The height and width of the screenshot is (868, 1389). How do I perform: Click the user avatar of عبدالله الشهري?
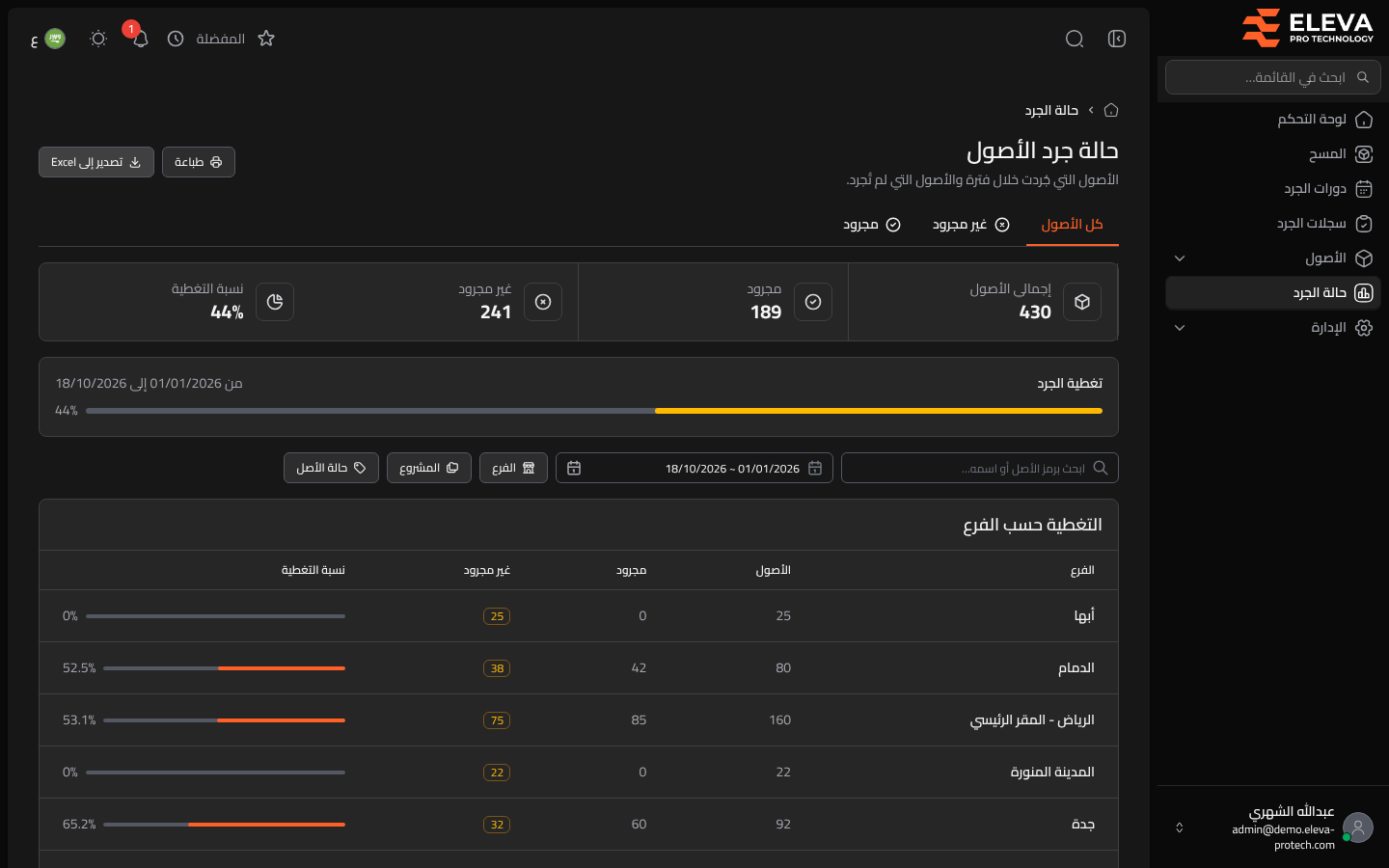pos(1358,827)
